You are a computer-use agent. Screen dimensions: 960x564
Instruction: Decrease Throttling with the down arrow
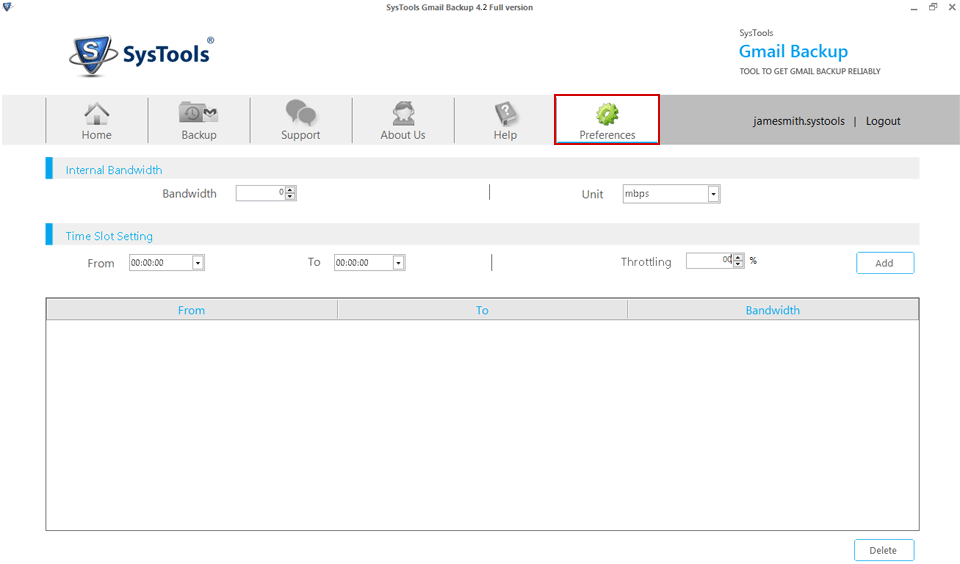(738, 264)
